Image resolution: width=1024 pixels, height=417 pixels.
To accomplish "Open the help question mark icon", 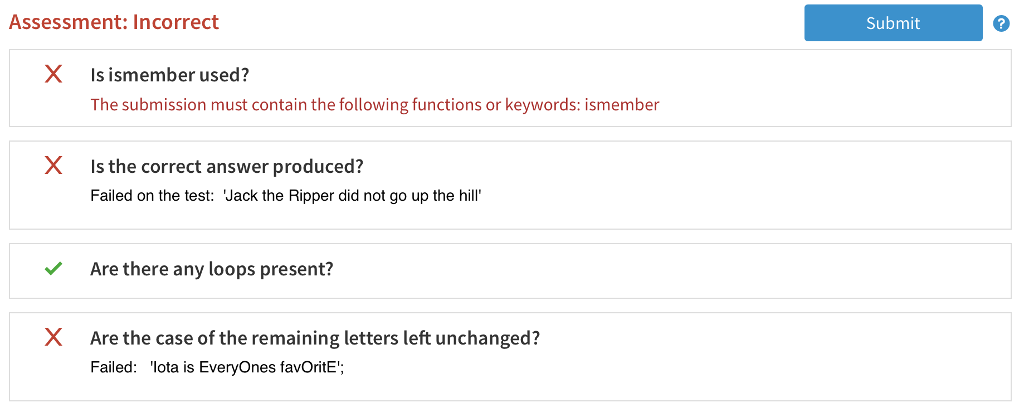I will click(1001, 24).
